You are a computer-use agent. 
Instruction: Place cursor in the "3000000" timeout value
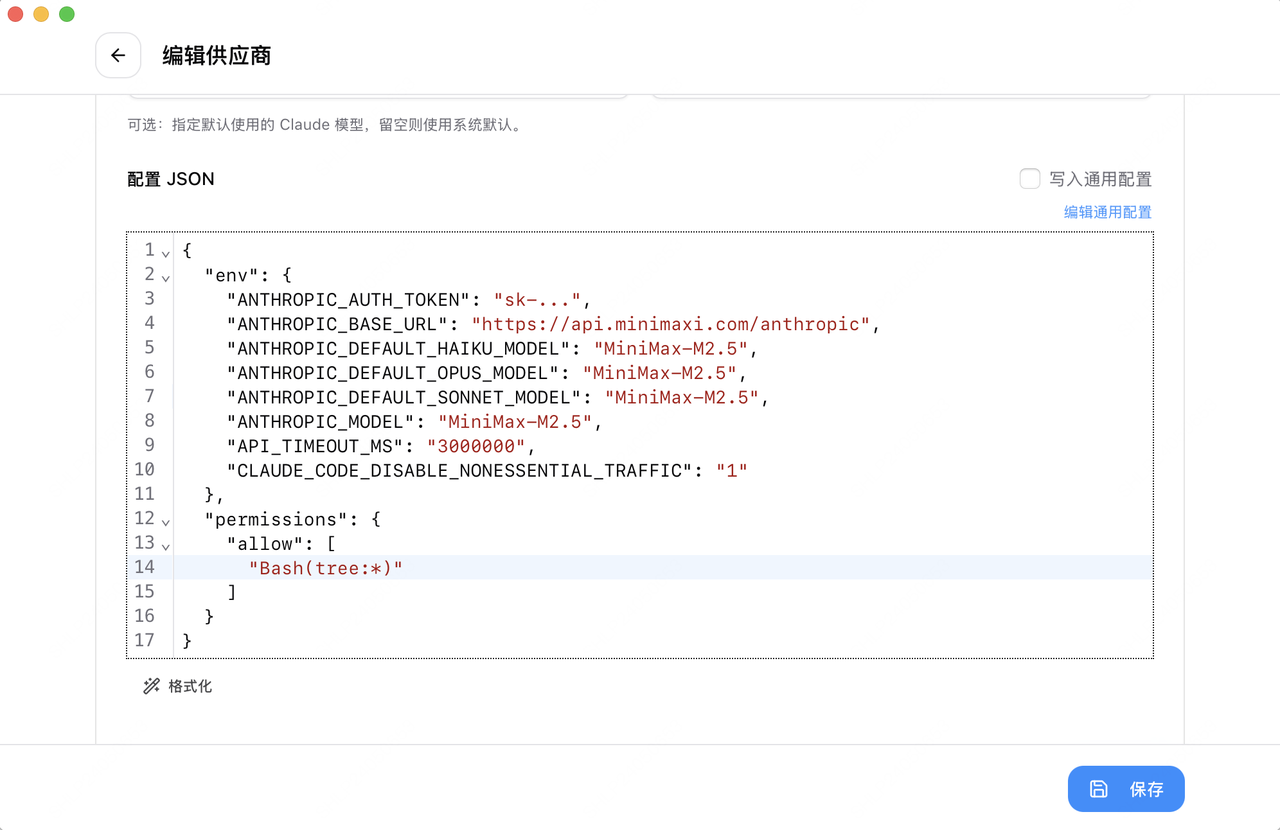(476, 446)
